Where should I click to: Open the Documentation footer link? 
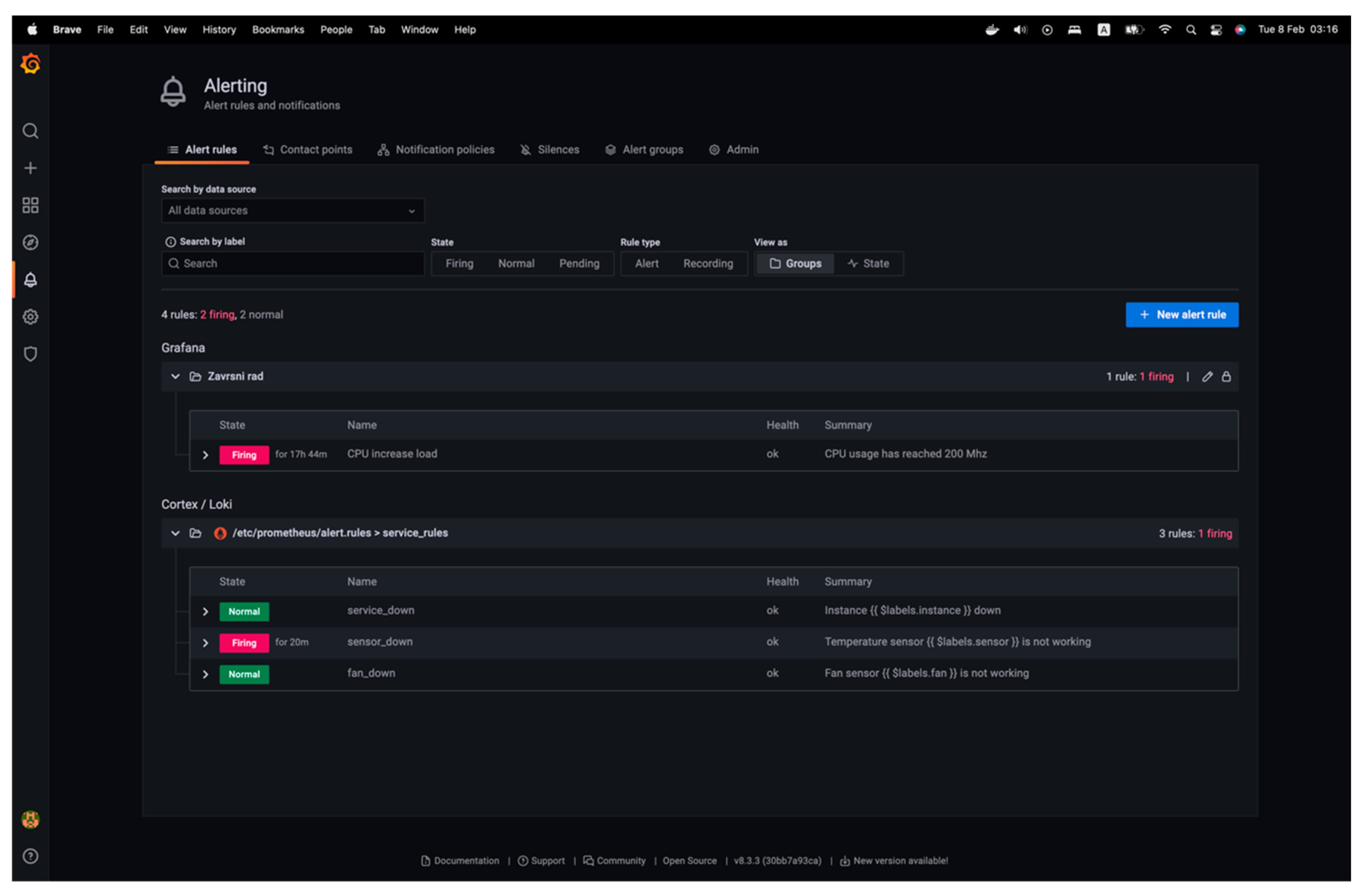(460, 860)
